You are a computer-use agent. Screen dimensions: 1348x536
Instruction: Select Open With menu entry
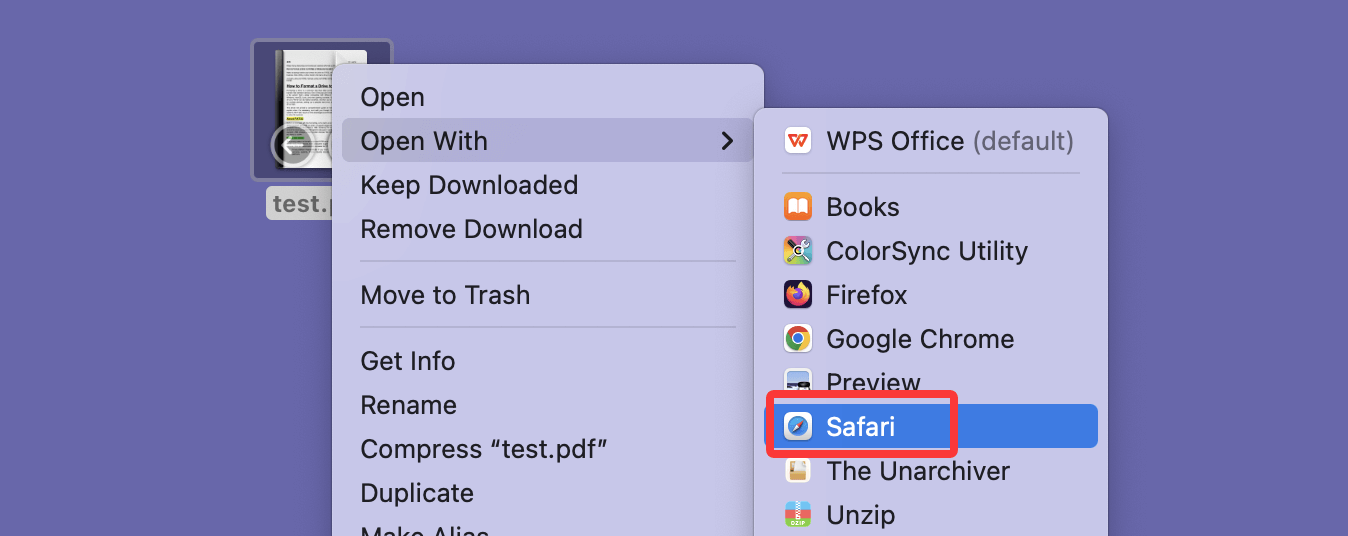(548, 141)
